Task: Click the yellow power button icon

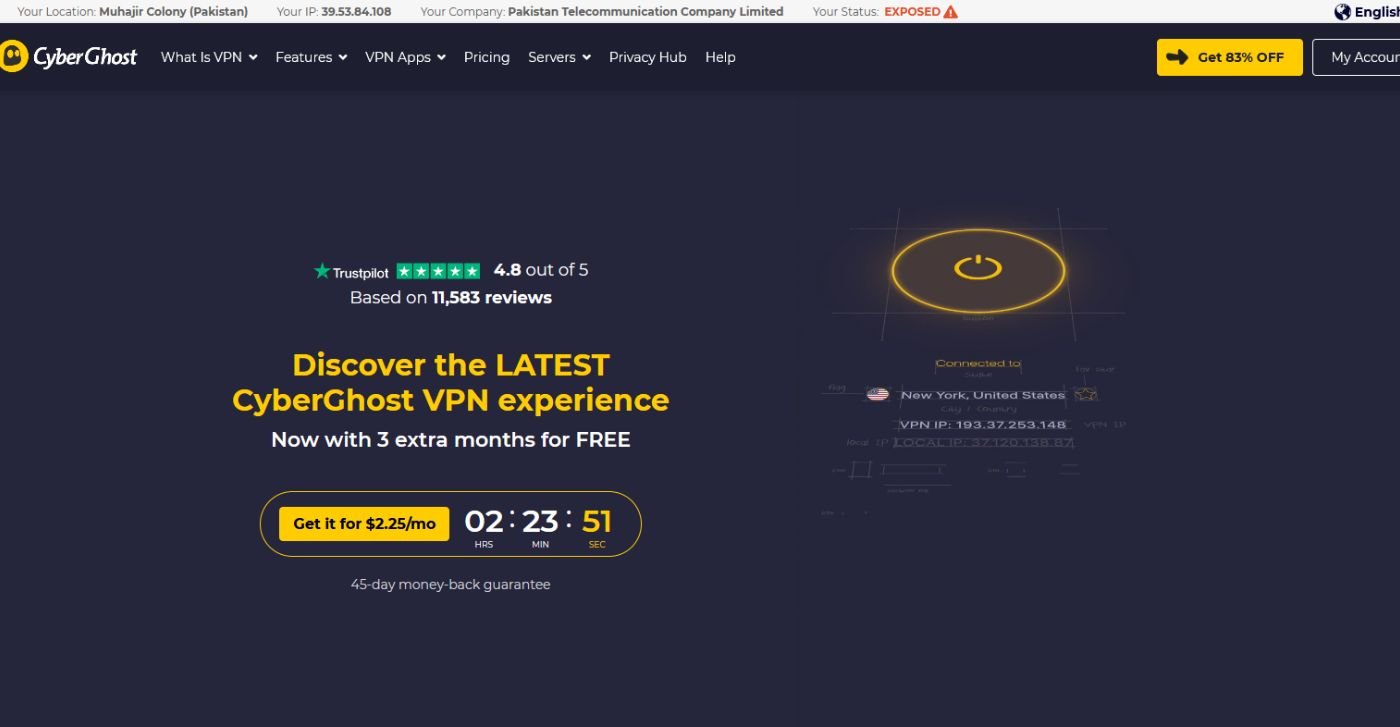Action: [x=977, y=267]
